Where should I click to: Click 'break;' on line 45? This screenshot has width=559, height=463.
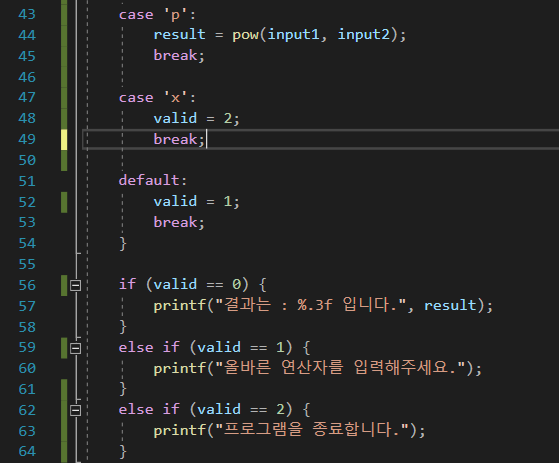click(179, 56)
